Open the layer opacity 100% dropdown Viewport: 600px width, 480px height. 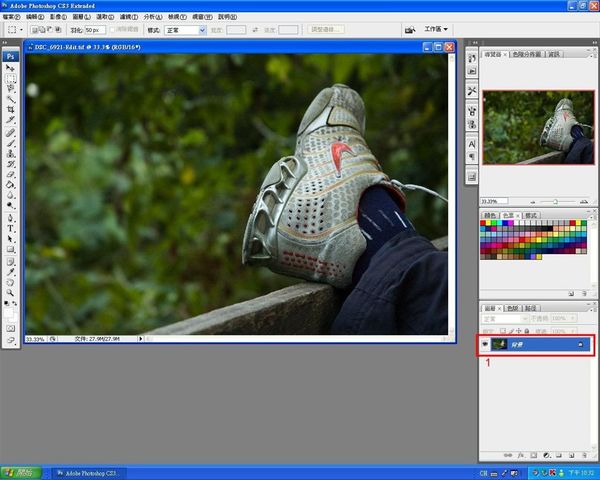[573, 318]
